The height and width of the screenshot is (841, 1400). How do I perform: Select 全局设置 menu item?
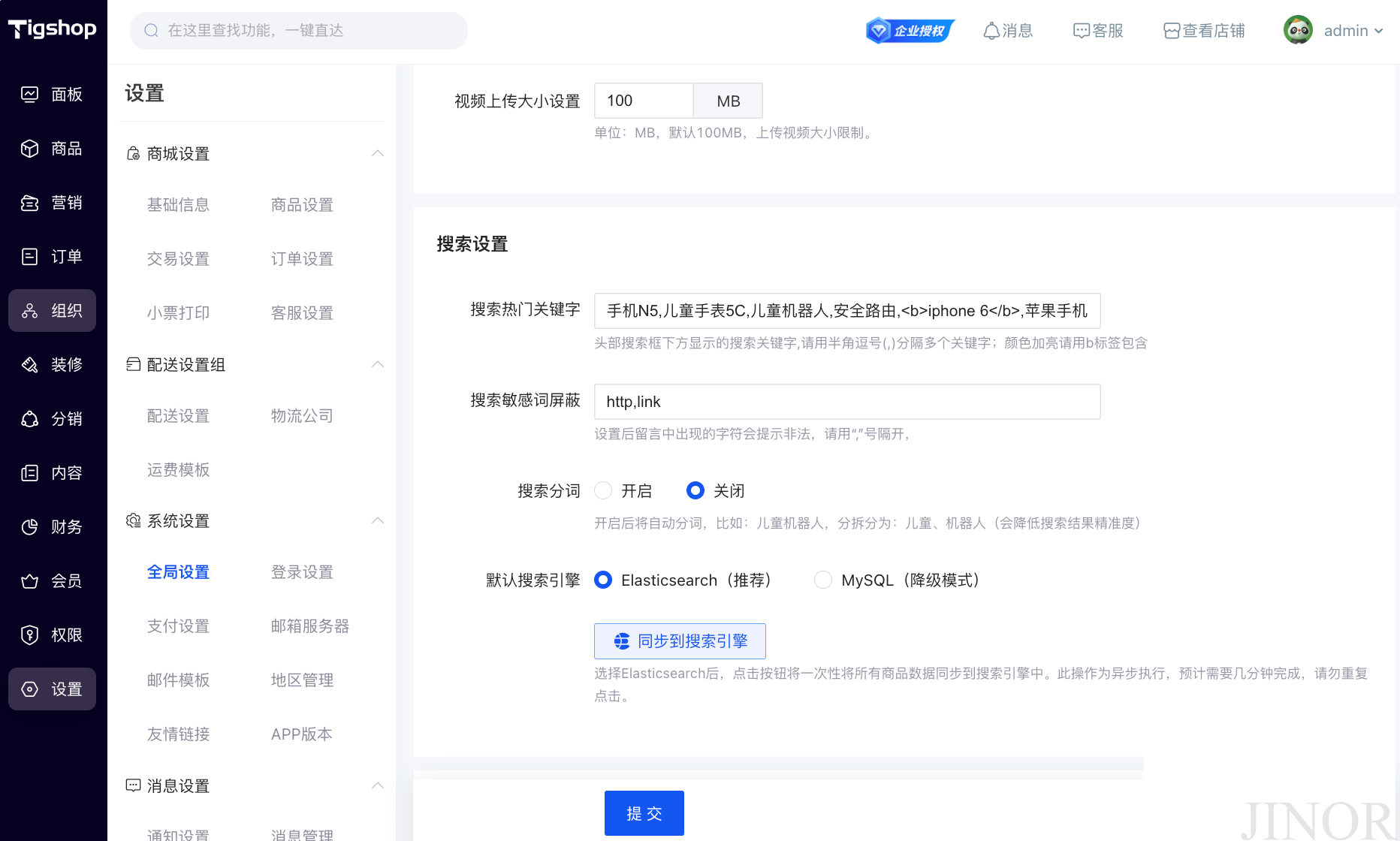click(178, 571)
